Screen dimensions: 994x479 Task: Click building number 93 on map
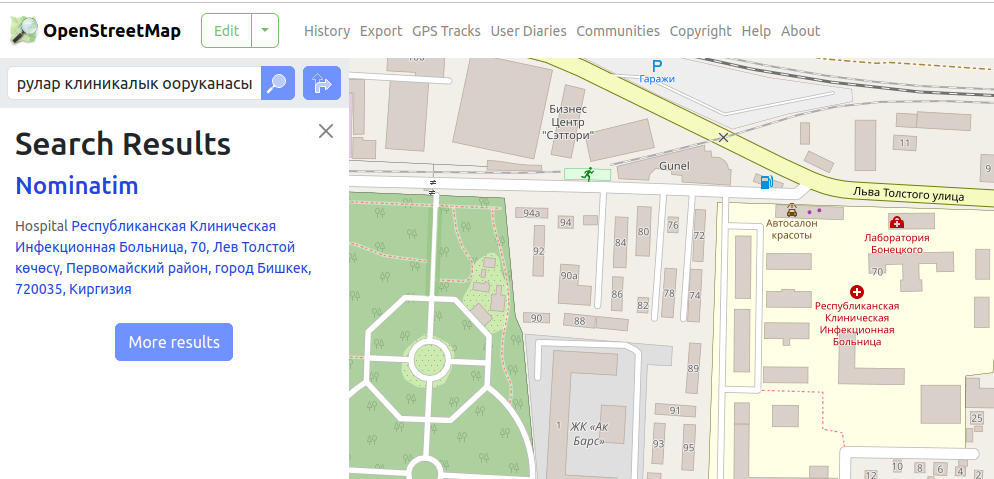(x=659, y=444)
